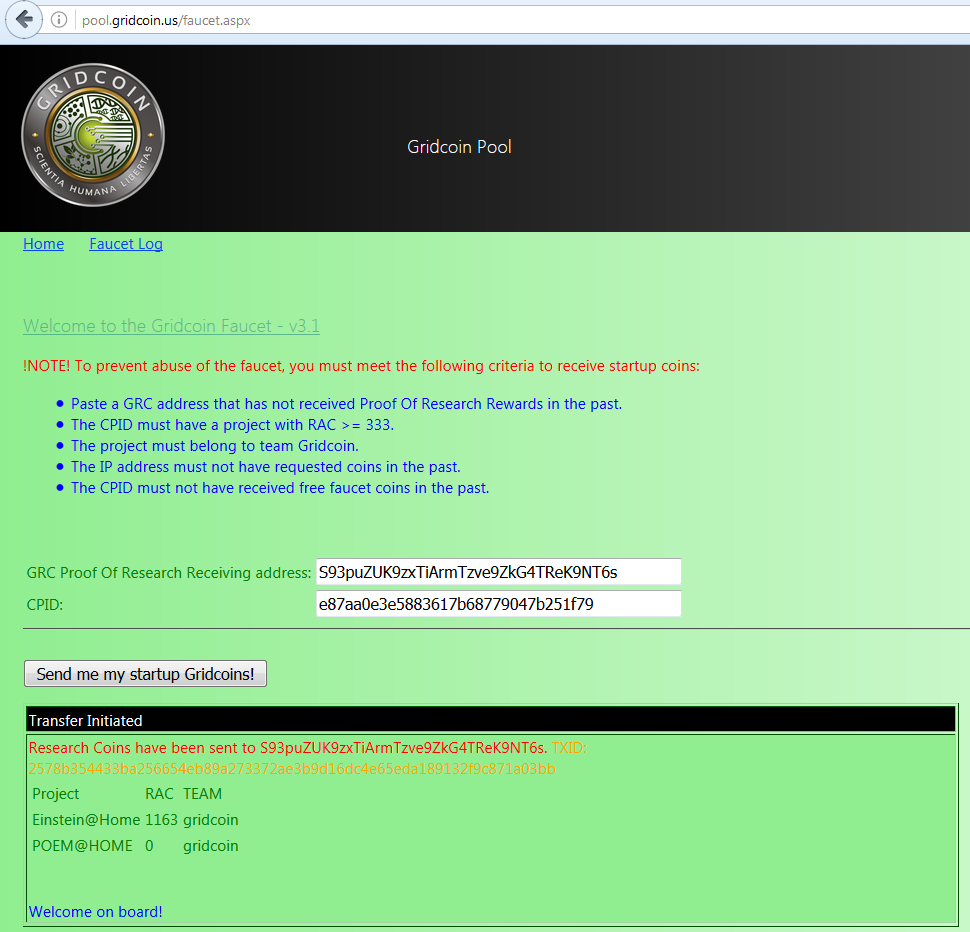Click the orange TXID hash string
The height and width of the screenshot is (932, 970).
click(x=291, y=769)
